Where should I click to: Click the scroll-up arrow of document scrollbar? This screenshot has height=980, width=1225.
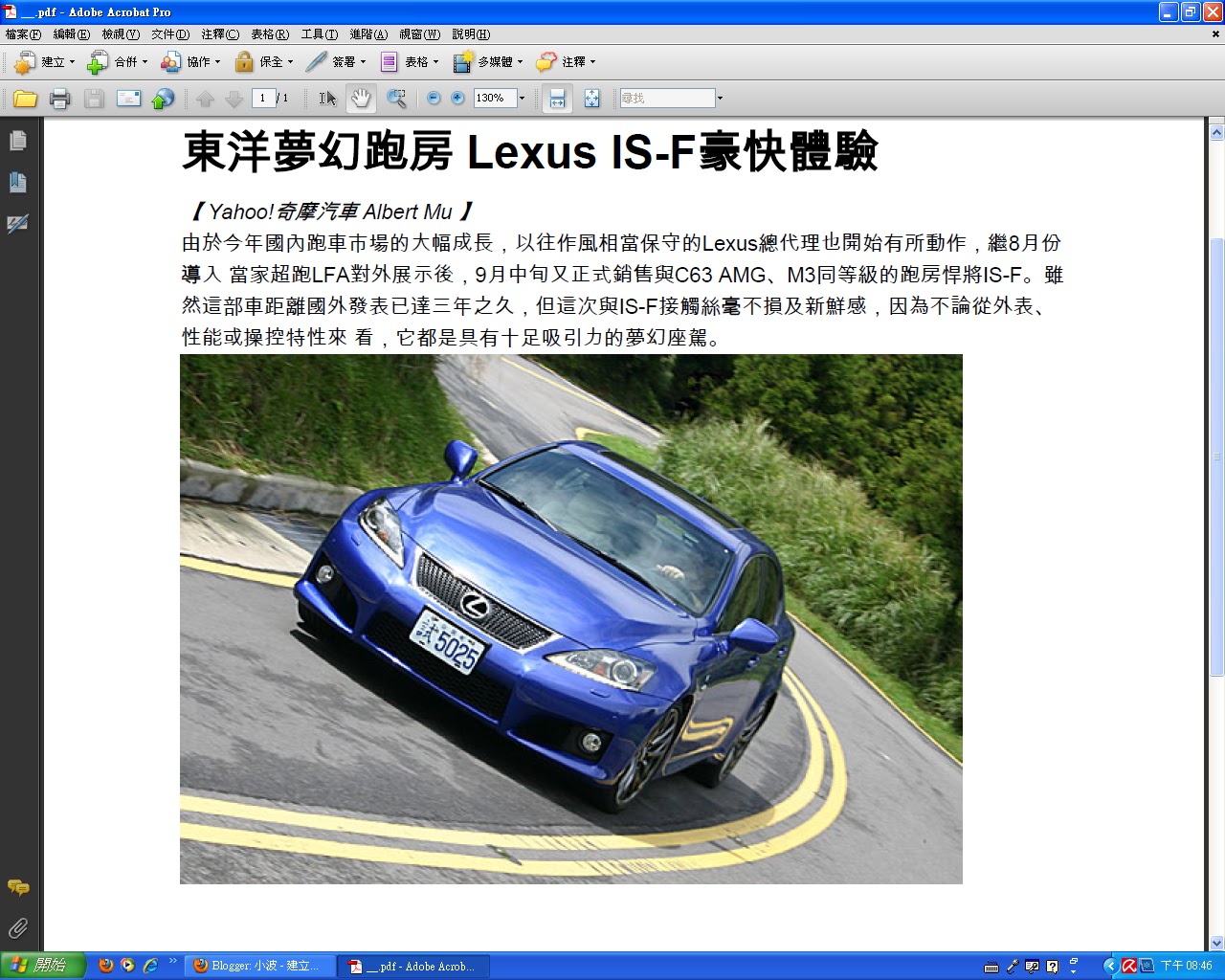[x=1216, y=132]
